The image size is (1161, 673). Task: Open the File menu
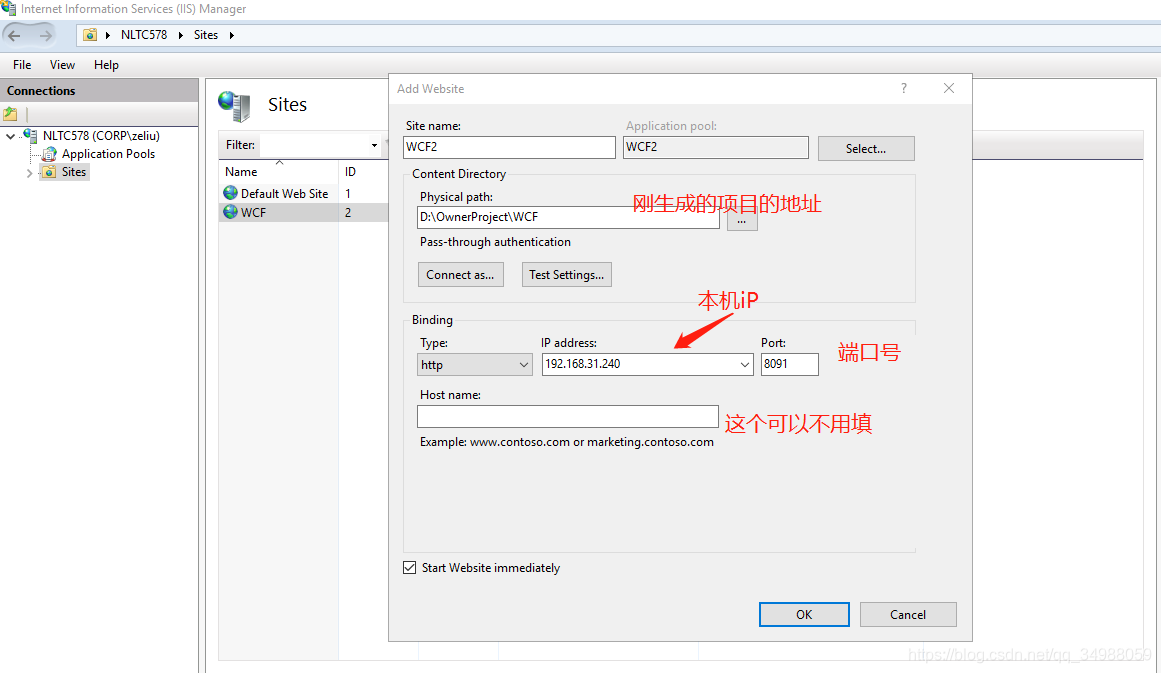coord(22,65)
